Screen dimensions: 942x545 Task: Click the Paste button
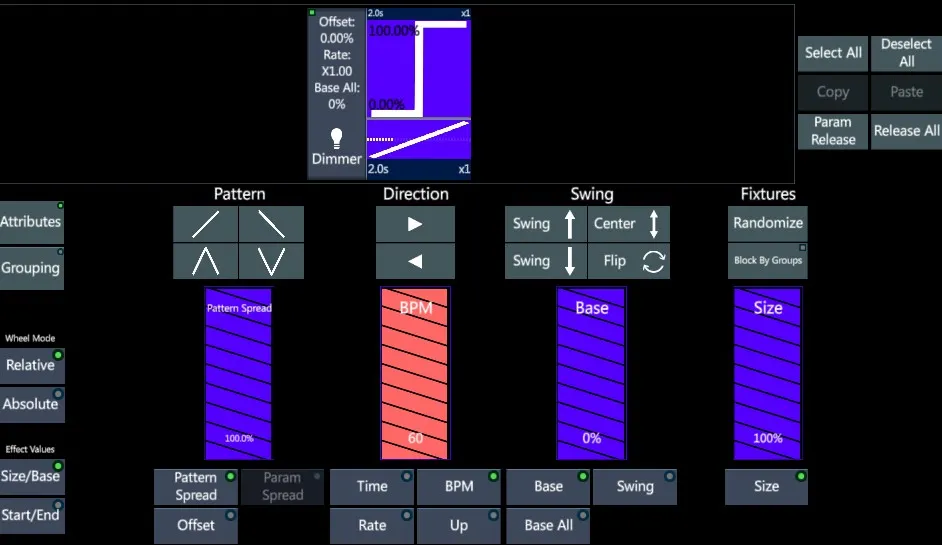pos(906,92)
